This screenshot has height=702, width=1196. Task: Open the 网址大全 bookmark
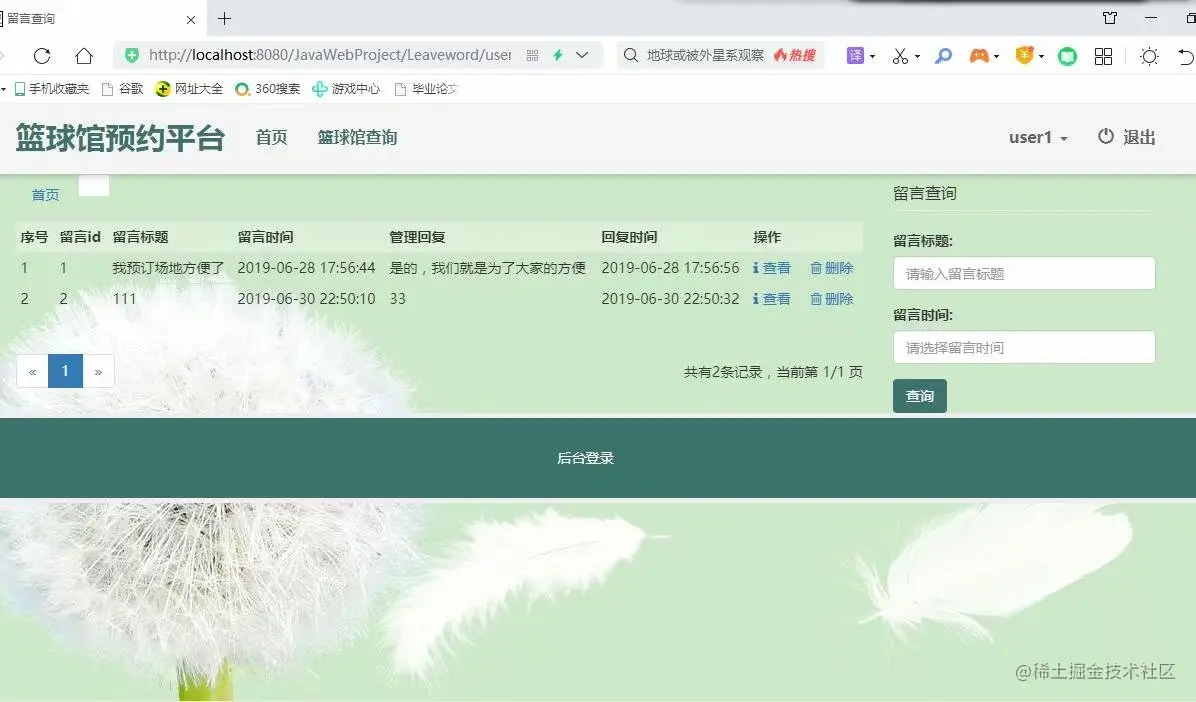click(x=189, y=89)
